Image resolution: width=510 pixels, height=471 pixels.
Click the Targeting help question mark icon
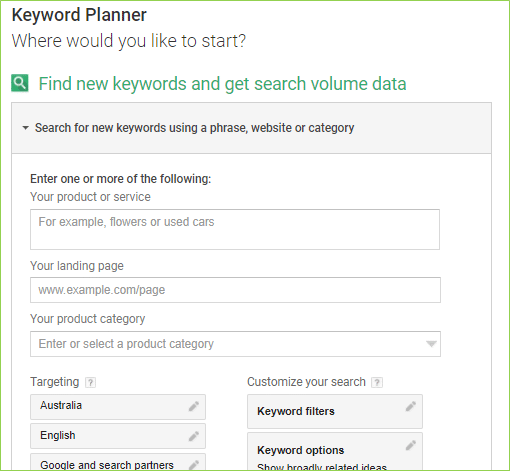[x=90, y=382]
